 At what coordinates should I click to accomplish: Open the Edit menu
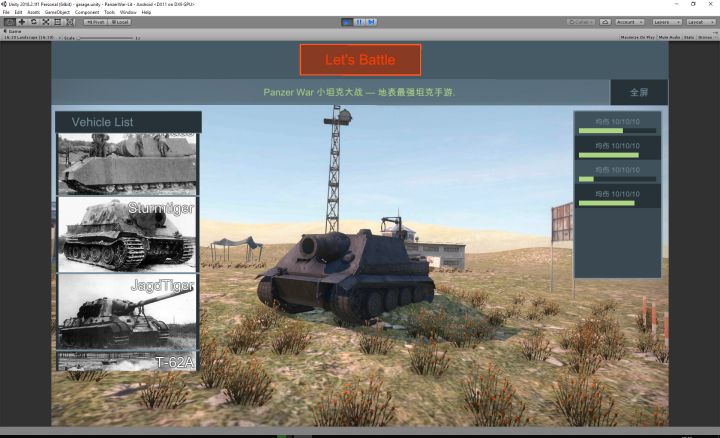18,12
